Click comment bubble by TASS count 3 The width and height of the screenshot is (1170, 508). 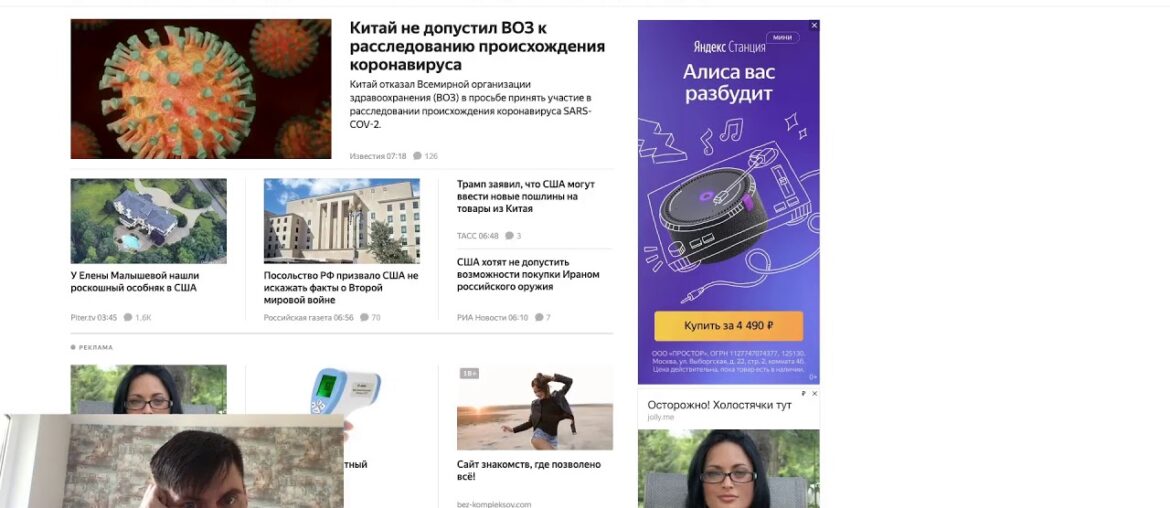509,236
